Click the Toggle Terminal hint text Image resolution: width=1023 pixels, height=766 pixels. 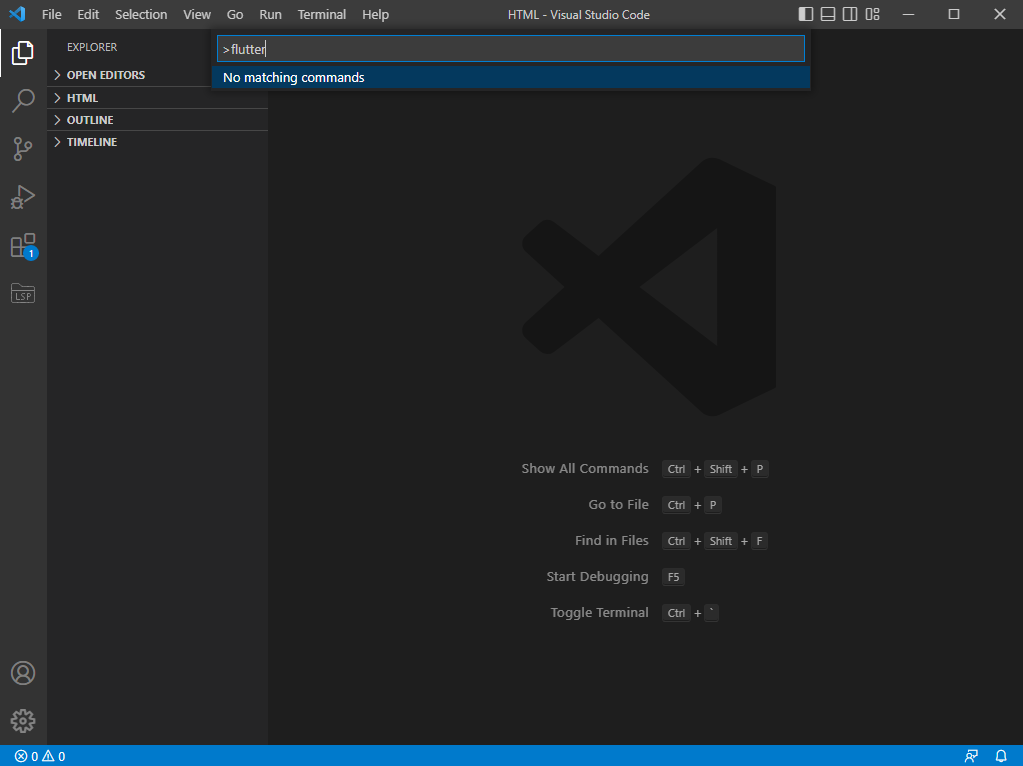(599, 613)
